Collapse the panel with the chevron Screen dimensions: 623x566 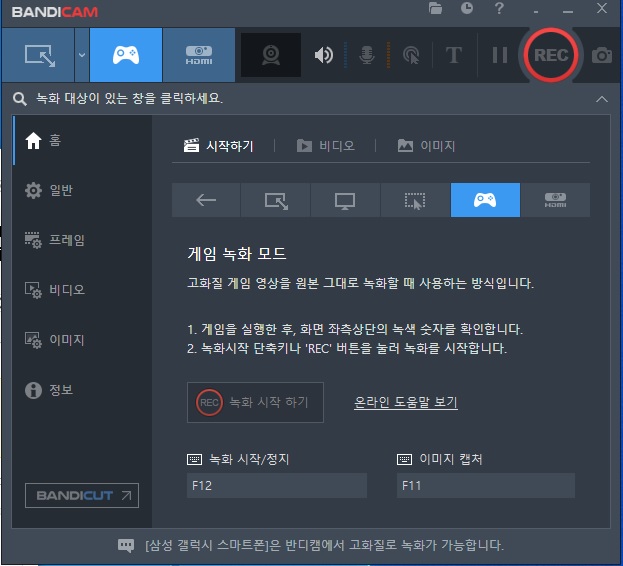602,99
